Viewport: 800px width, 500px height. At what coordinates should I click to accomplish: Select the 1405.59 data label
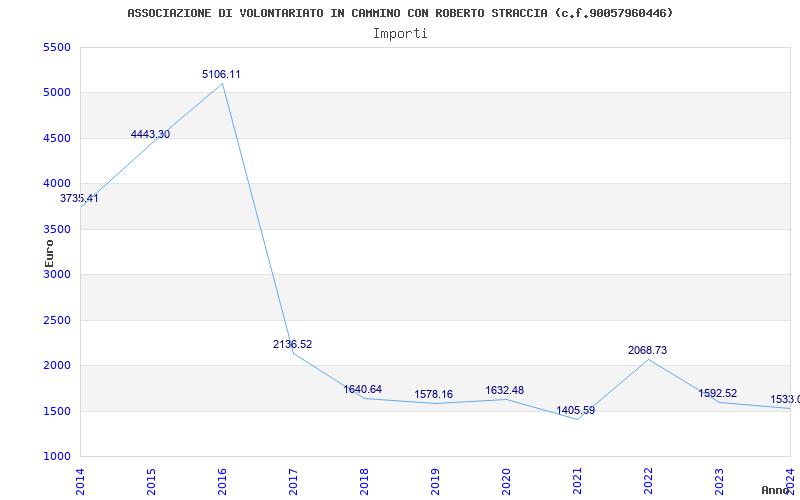click(x=576, y=411)
